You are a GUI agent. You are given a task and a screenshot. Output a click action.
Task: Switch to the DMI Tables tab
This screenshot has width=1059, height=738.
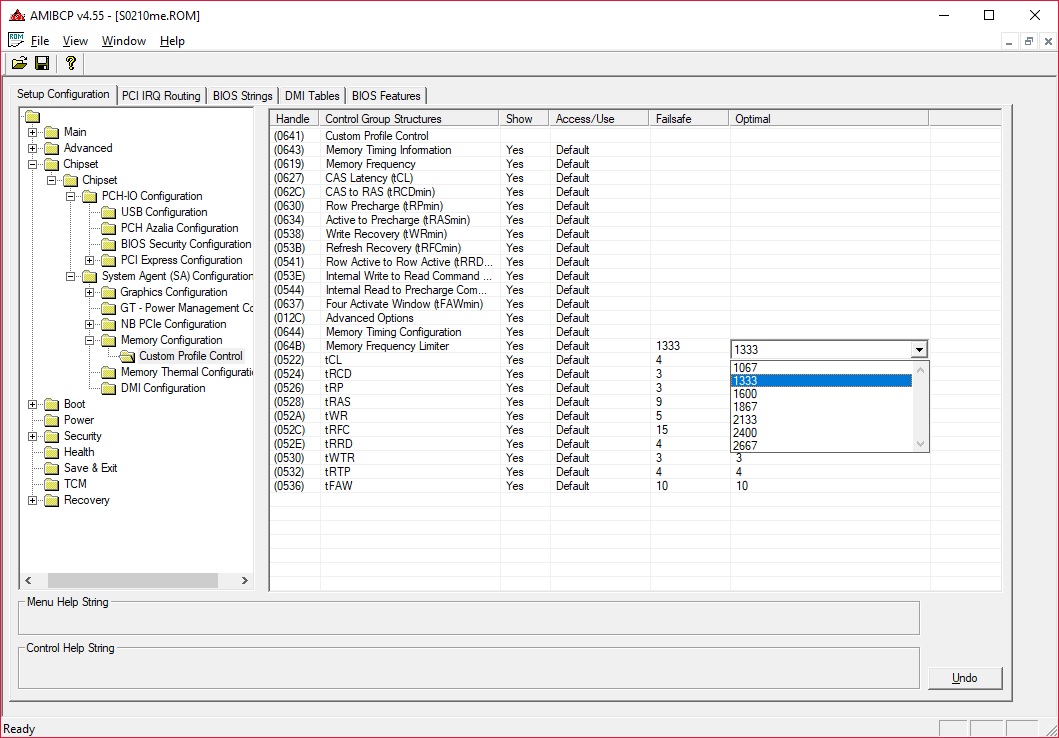[312, 96]
